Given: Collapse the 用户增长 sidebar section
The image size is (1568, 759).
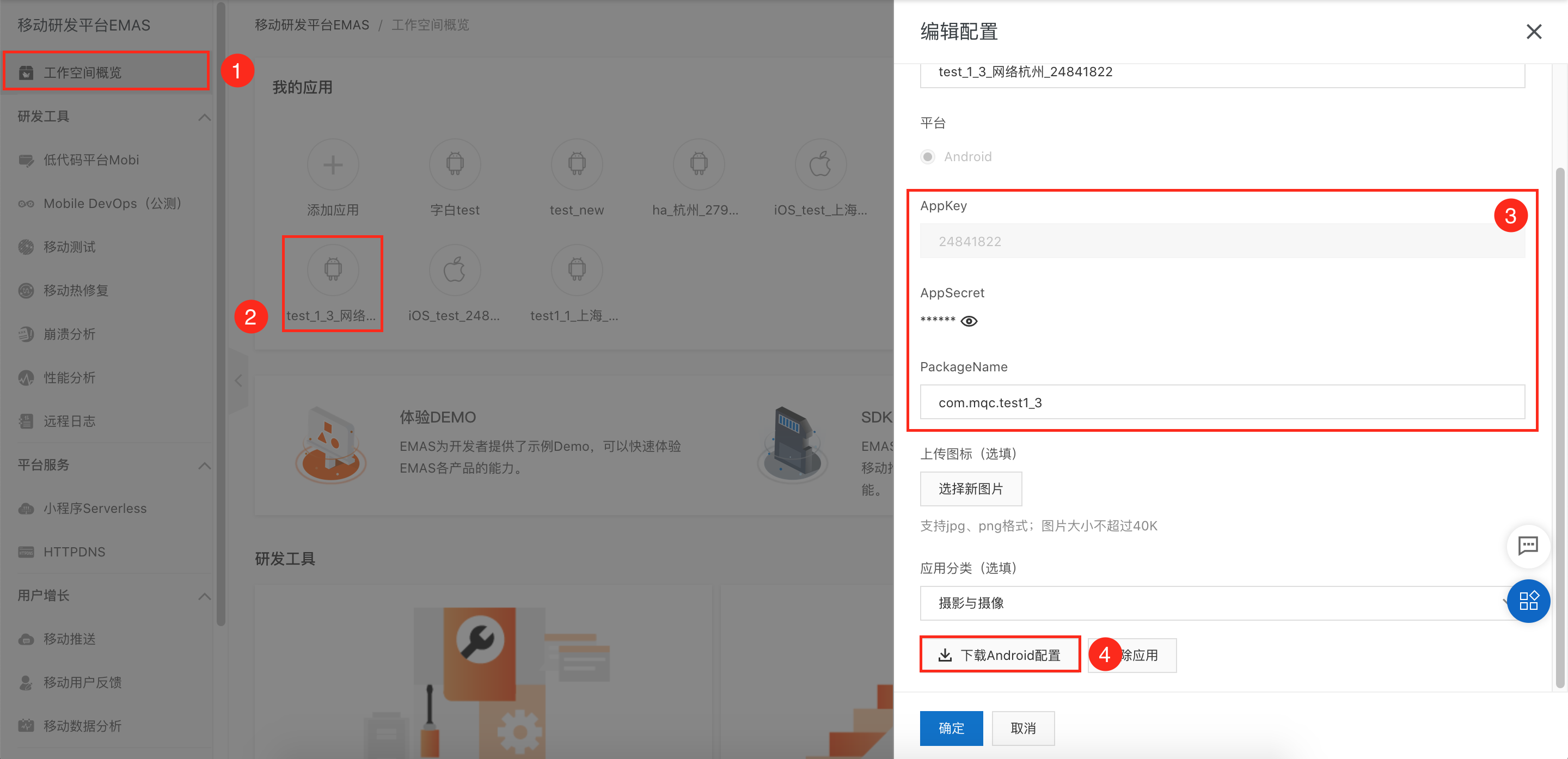Looking at the screenshot, I should (205, 596).
